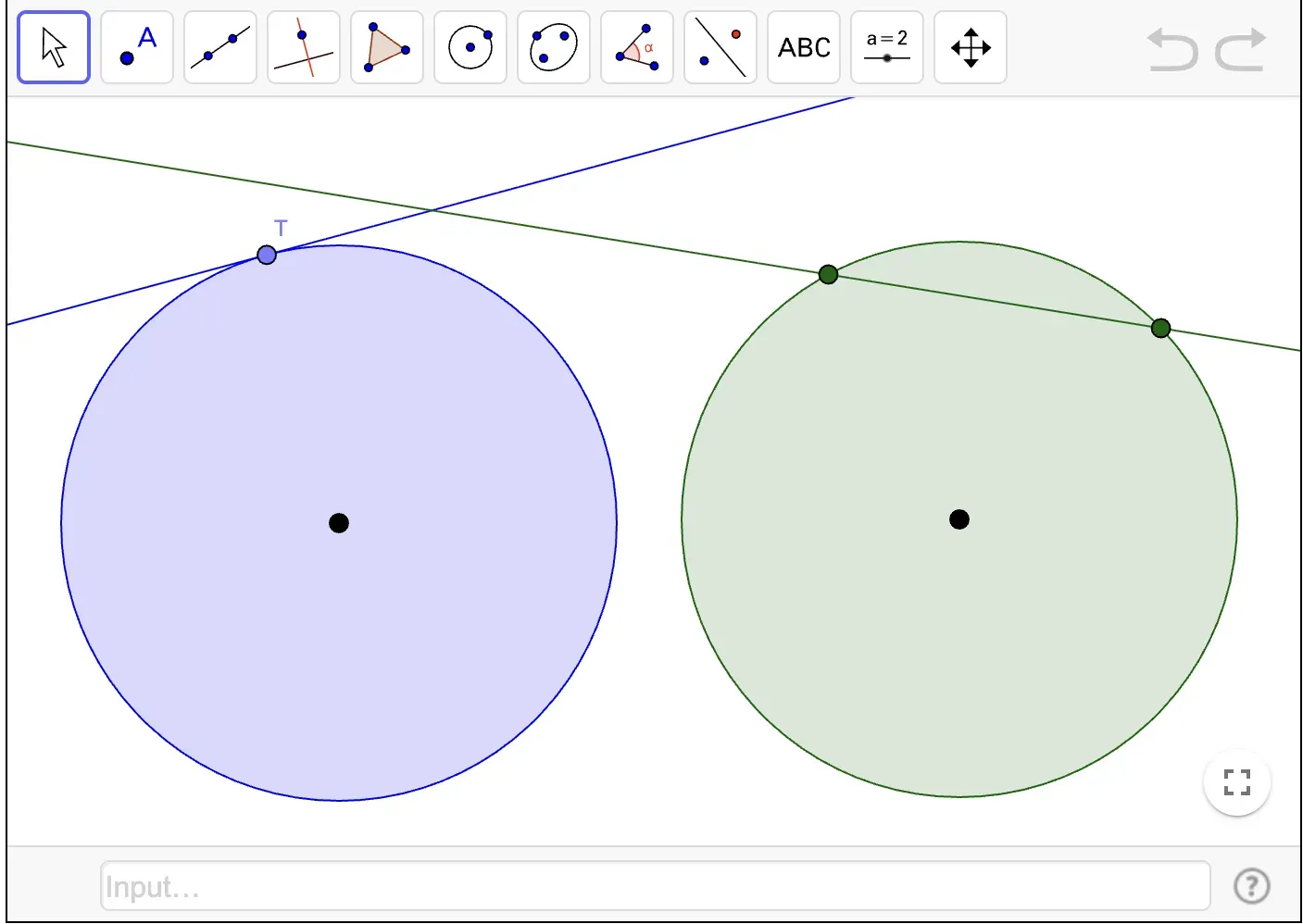Open the input help question mark

[1251, 886]
